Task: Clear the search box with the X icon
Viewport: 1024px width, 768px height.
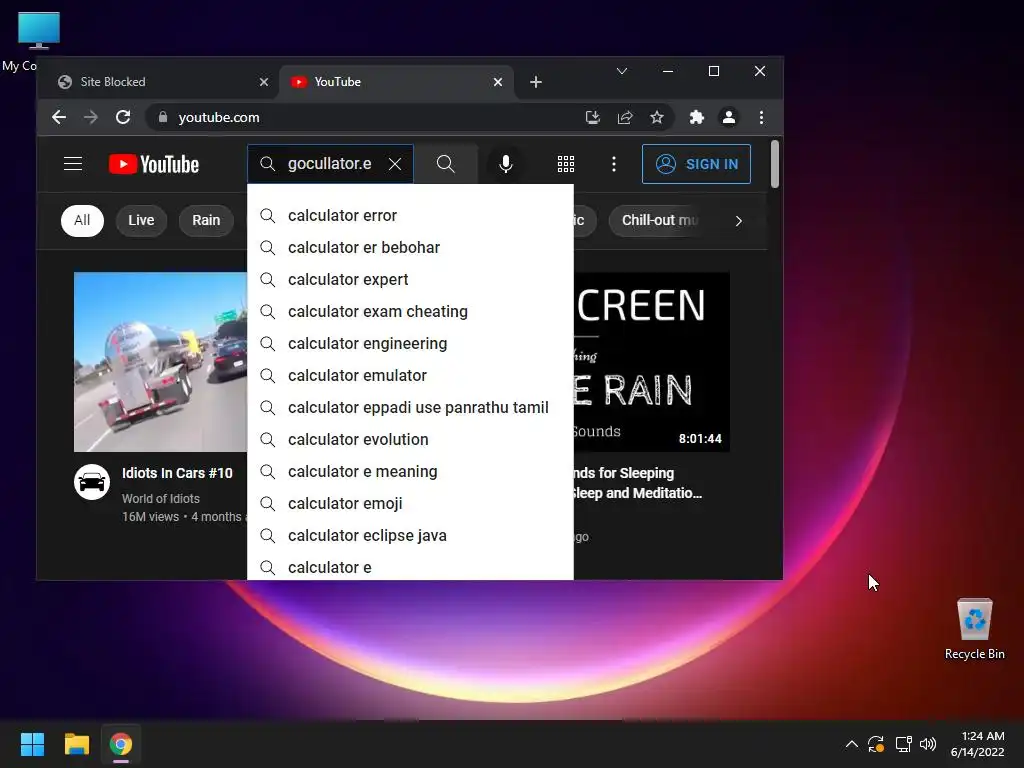Action: click(395, 164)
